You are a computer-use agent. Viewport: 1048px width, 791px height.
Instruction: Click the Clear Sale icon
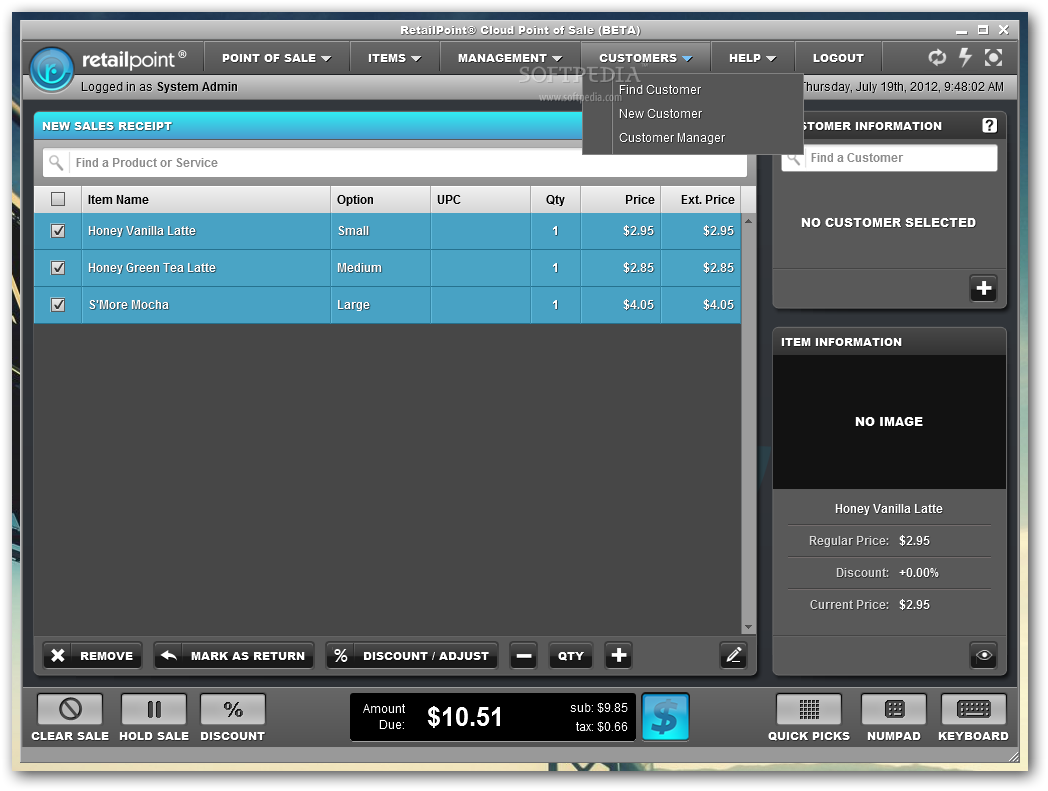pyautogui.click(x=70, y=709)
